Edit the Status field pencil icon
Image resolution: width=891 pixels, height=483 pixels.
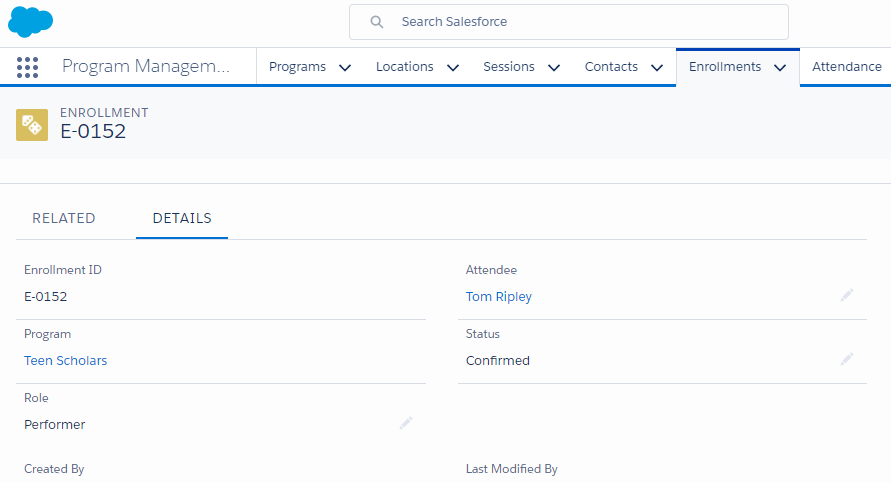(847, 359)
